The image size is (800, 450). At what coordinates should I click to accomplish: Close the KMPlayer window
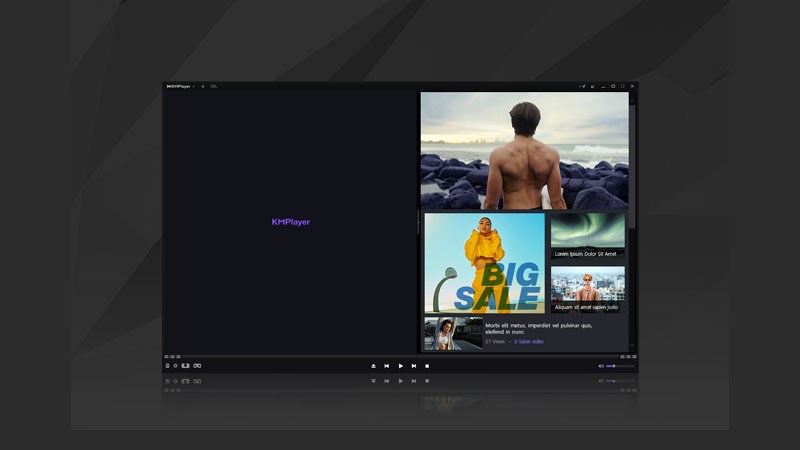[x=632, y=86]
